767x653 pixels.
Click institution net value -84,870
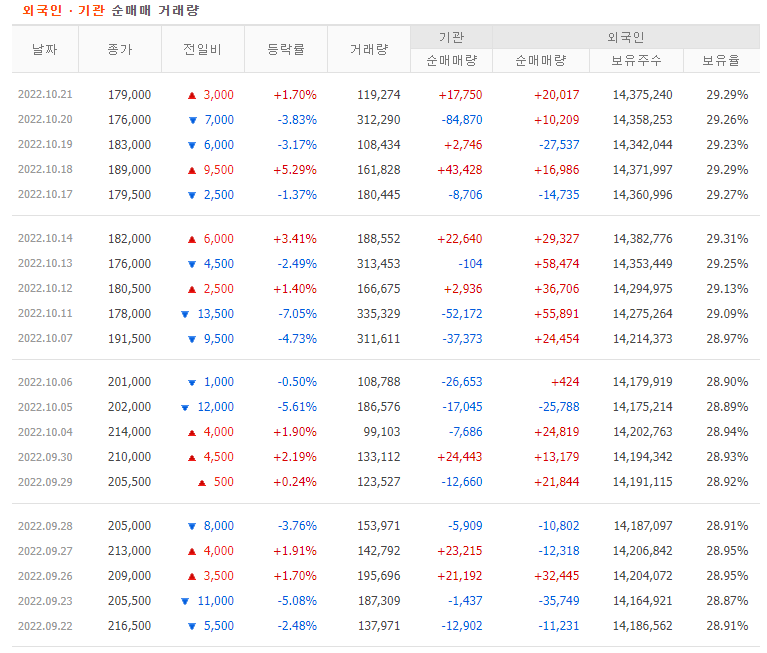click(462, 119)
